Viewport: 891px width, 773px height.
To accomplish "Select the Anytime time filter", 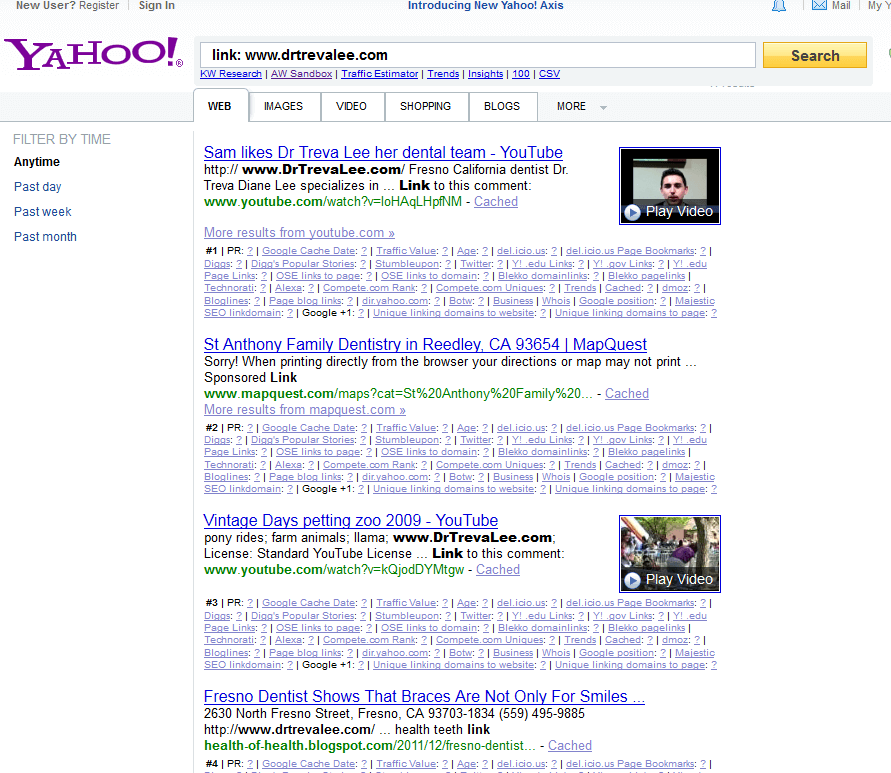I will [x=37, y=162].
